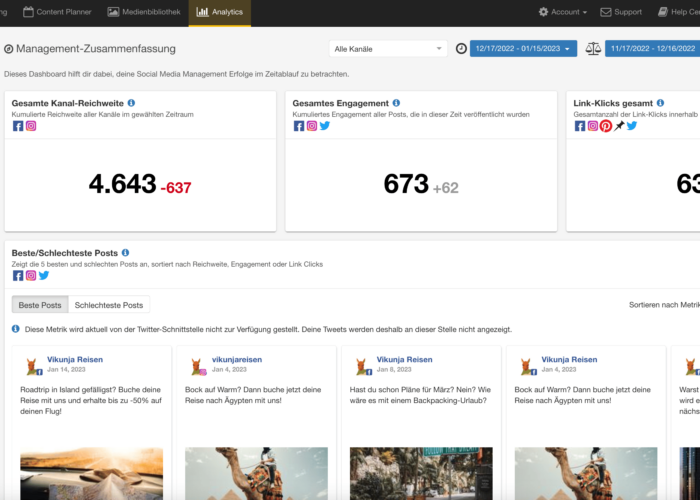Click the Help Center book icon
This screenshot has height=500, width=700.
[663, 12]
